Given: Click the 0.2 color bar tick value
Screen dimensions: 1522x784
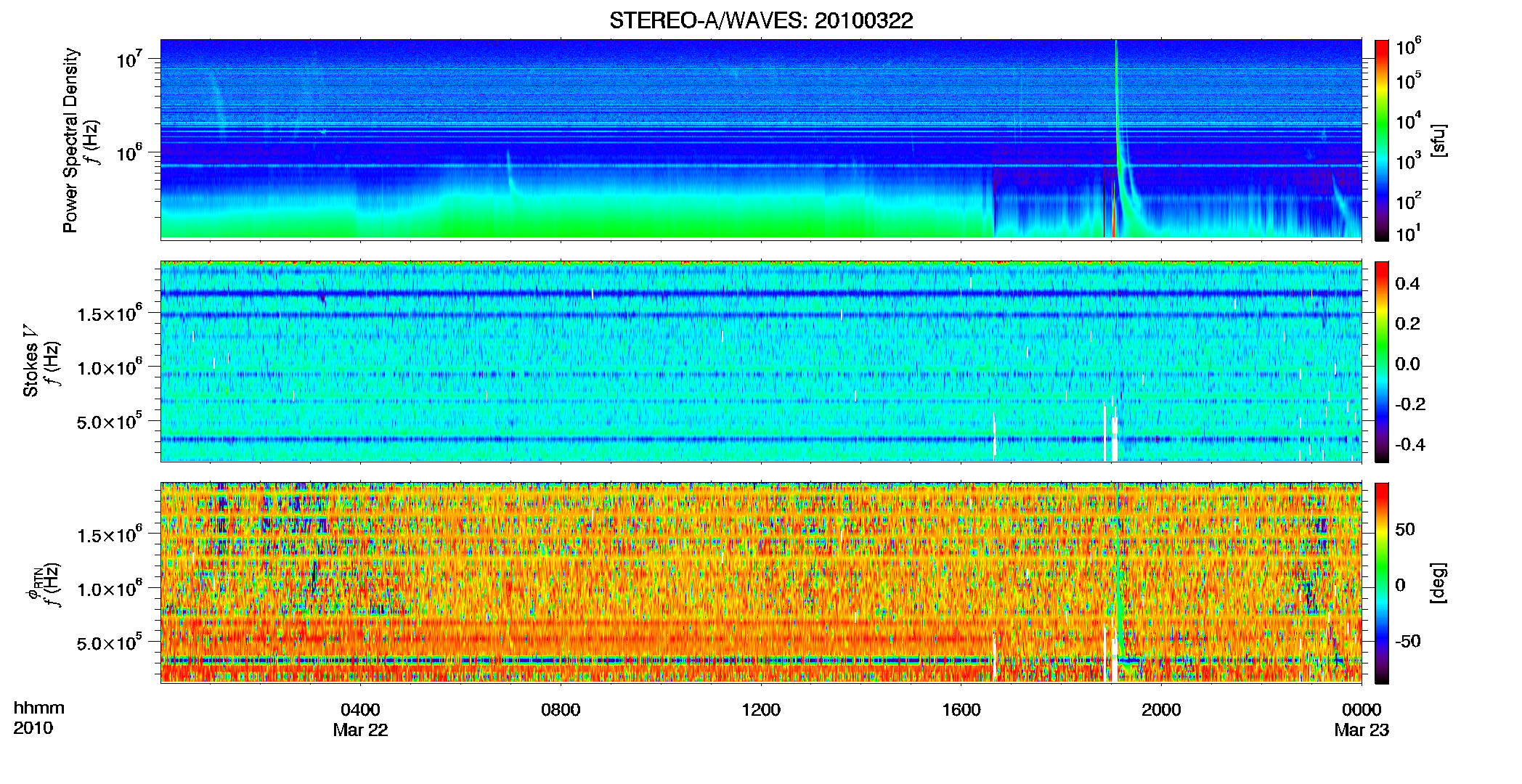Looking at the screenshot, I should tap(1407, 324).
